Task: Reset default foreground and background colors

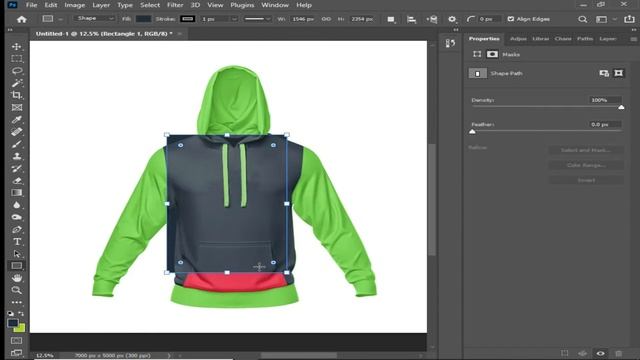Action: pos(10,313)
